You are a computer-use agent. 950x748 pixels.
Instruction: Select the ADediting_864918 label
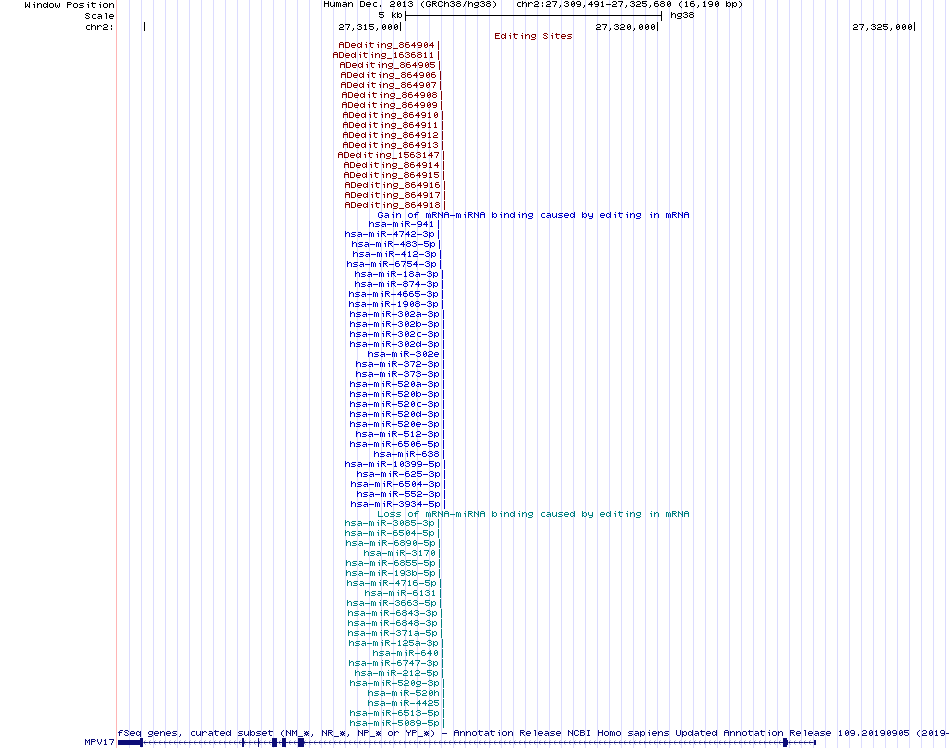[x=393, y=205]
